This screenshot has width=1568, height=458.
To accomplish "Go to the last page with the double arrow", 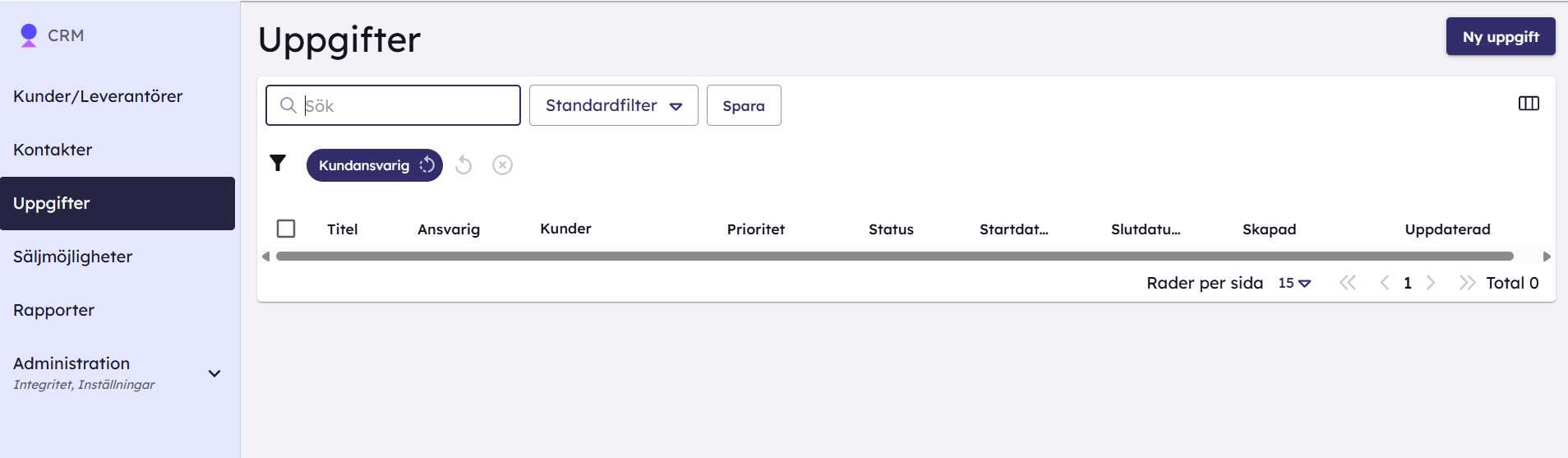I will 1467,283.
